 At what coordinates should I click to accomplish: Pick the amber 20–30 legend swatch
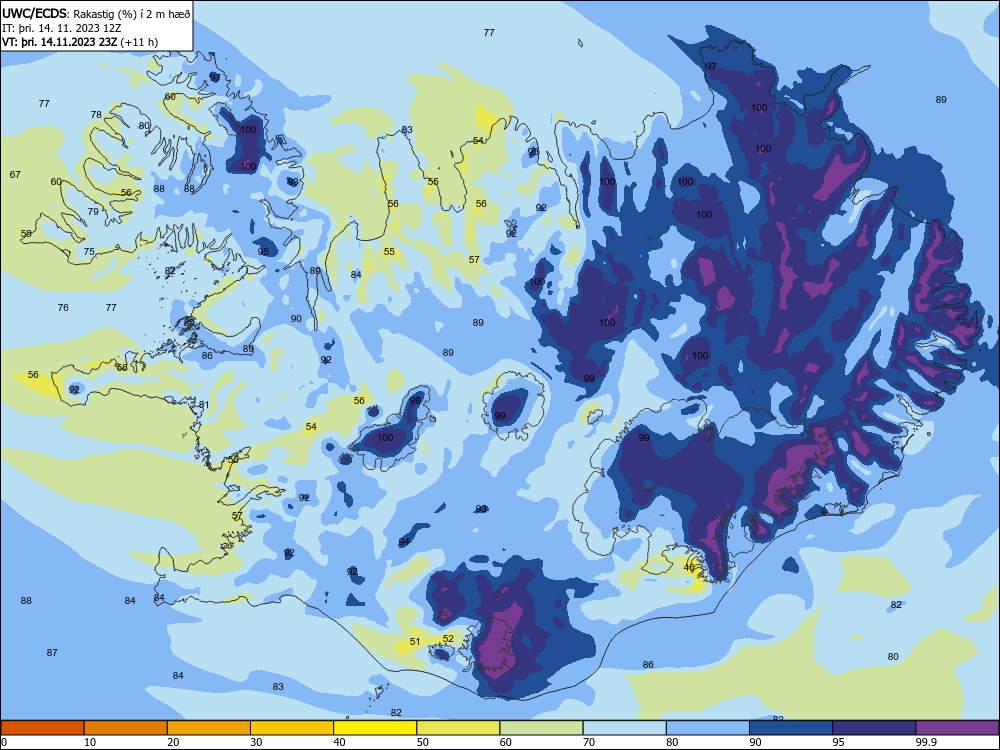tap(209, 728)
